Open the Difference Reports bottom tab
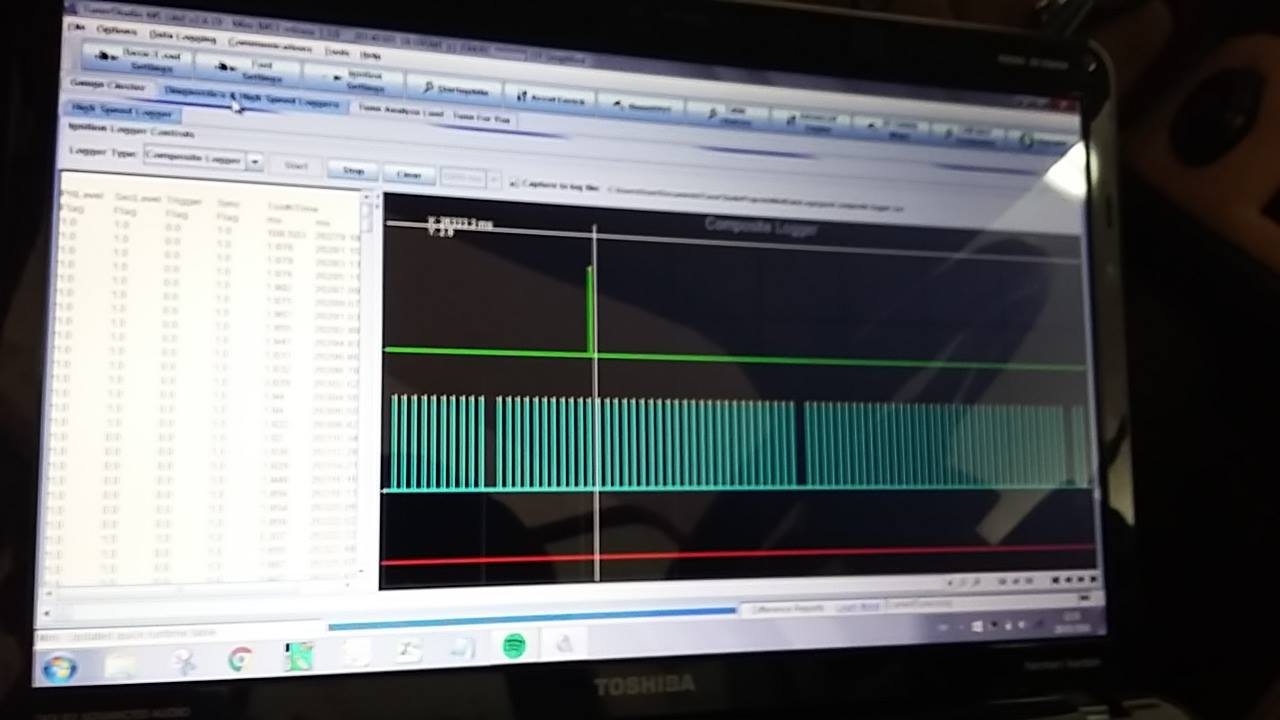The height and width of the screenshot is (720, 1280). (x=789, y=608)
